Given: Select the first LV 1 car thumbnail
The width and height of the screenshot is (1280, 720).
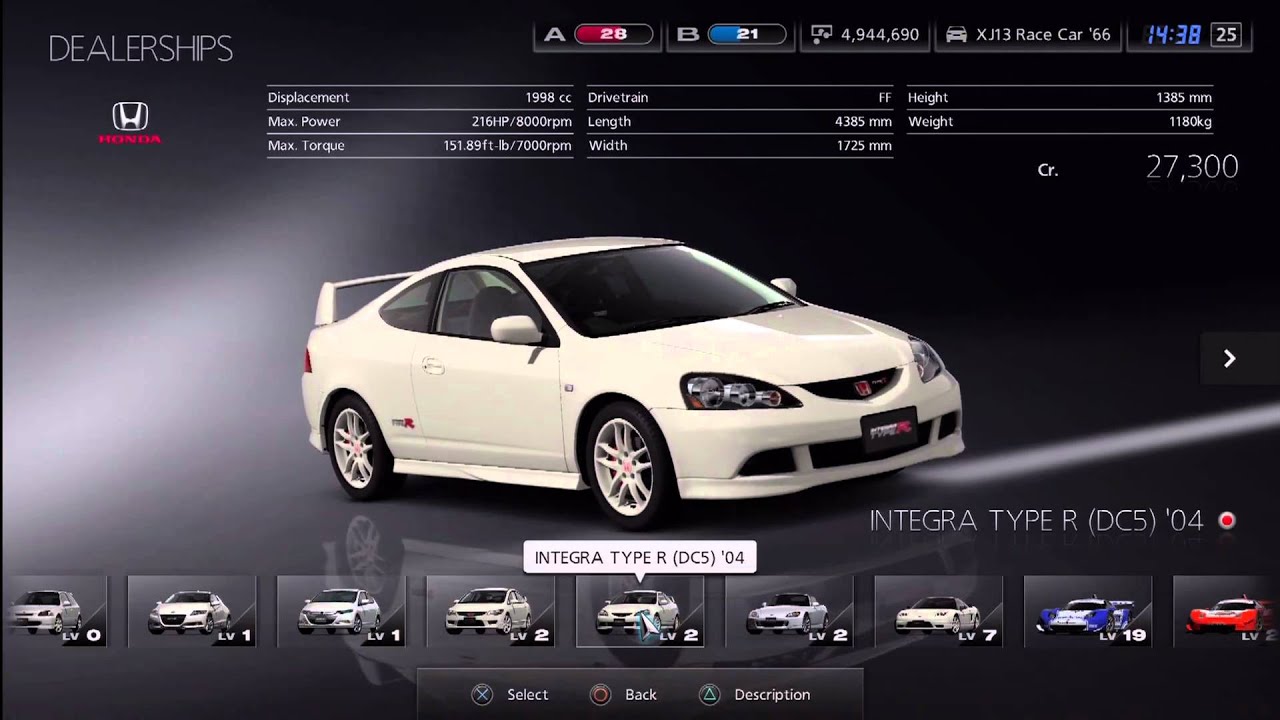Looking at the screenshot, I should 192,611.
